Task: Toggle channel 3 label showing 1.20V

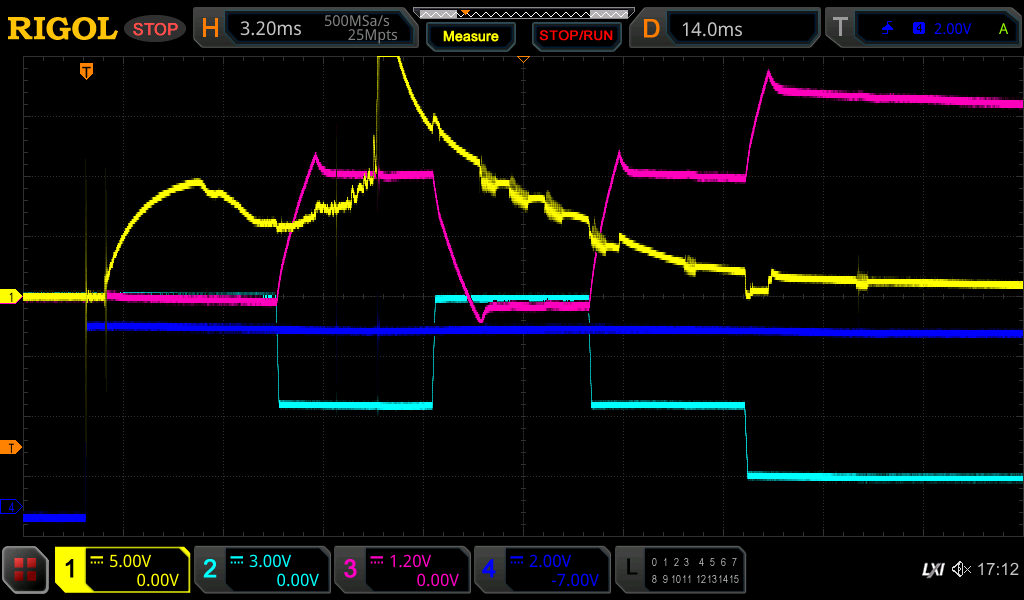Action: pyautogui.click(x=402, y=570)
